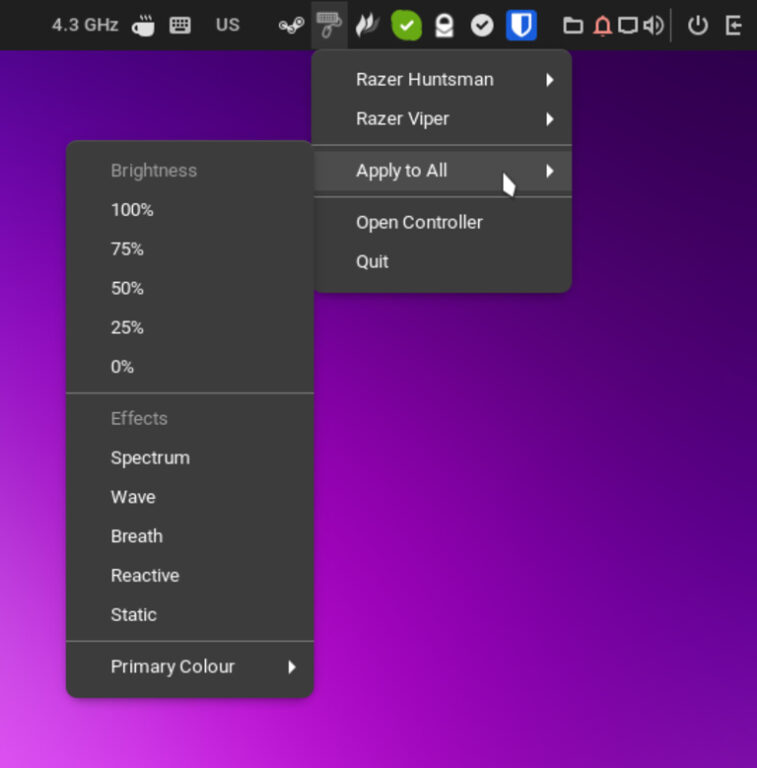Click the Razer keyboard-mouse tray icon
The image size is (757, 768).
(329, 25)
